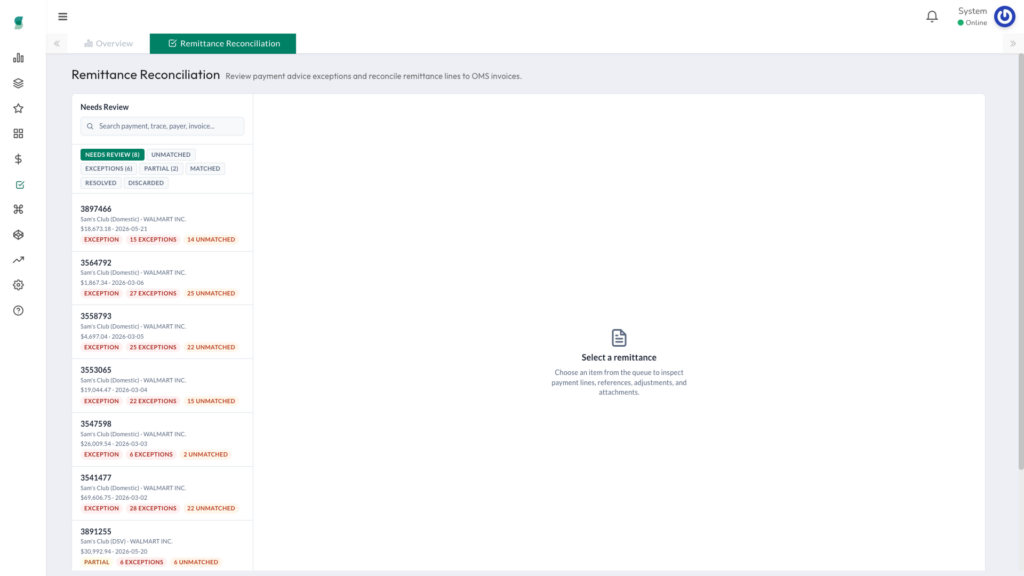Click the 14 Unmatched badge
The image size is (1024, 576).
click(211, 240)
